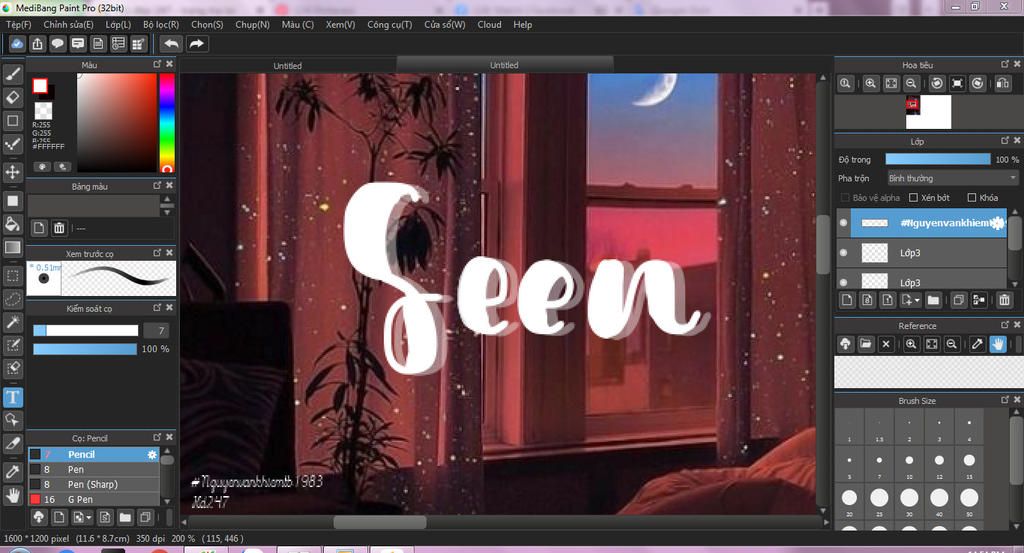
Task: Create a new layer in Layers panel
Action: [847, 300]
